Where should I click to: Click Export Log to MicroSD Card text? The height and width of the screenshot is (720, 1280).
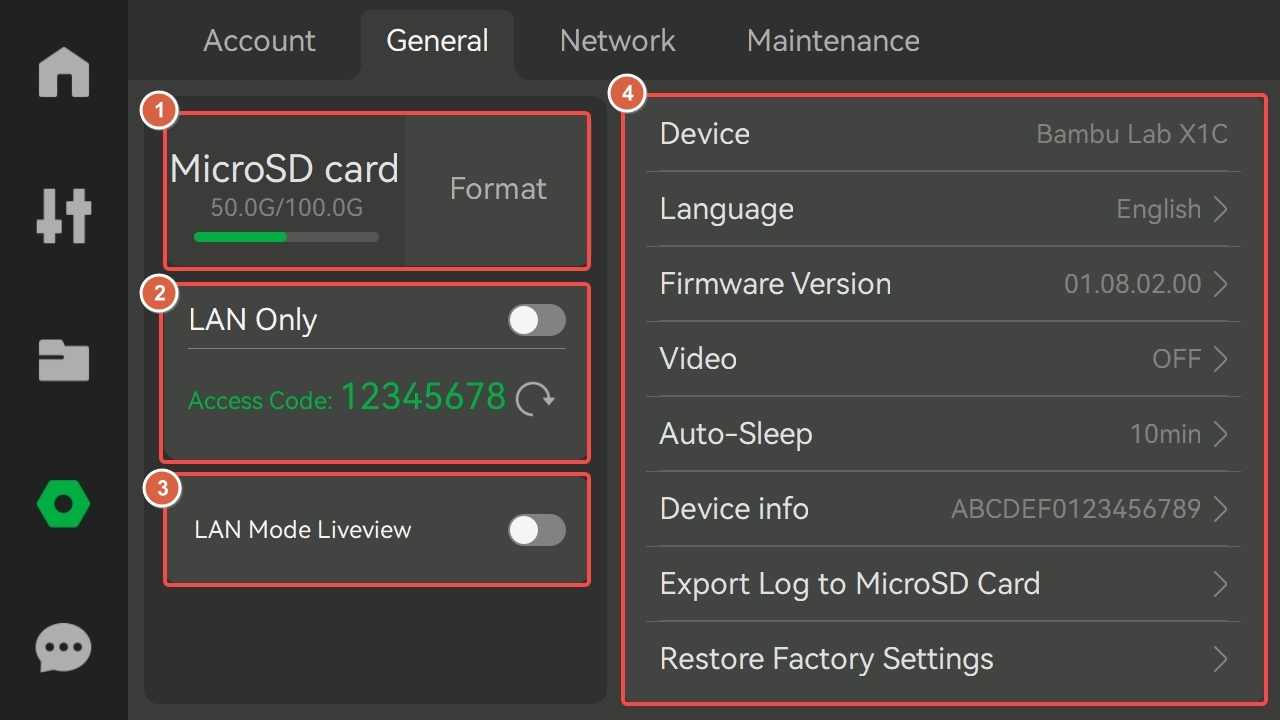tap(850, 584)
